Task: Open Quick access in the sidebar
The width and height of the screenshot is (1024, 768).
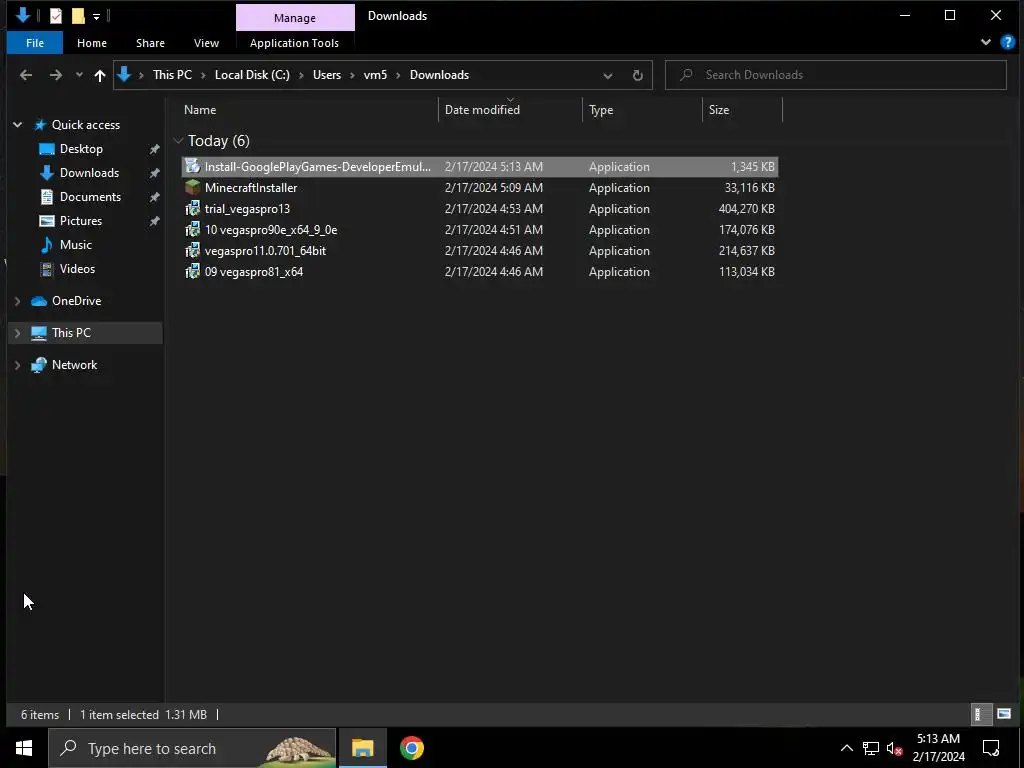Action: click(86, 125)
